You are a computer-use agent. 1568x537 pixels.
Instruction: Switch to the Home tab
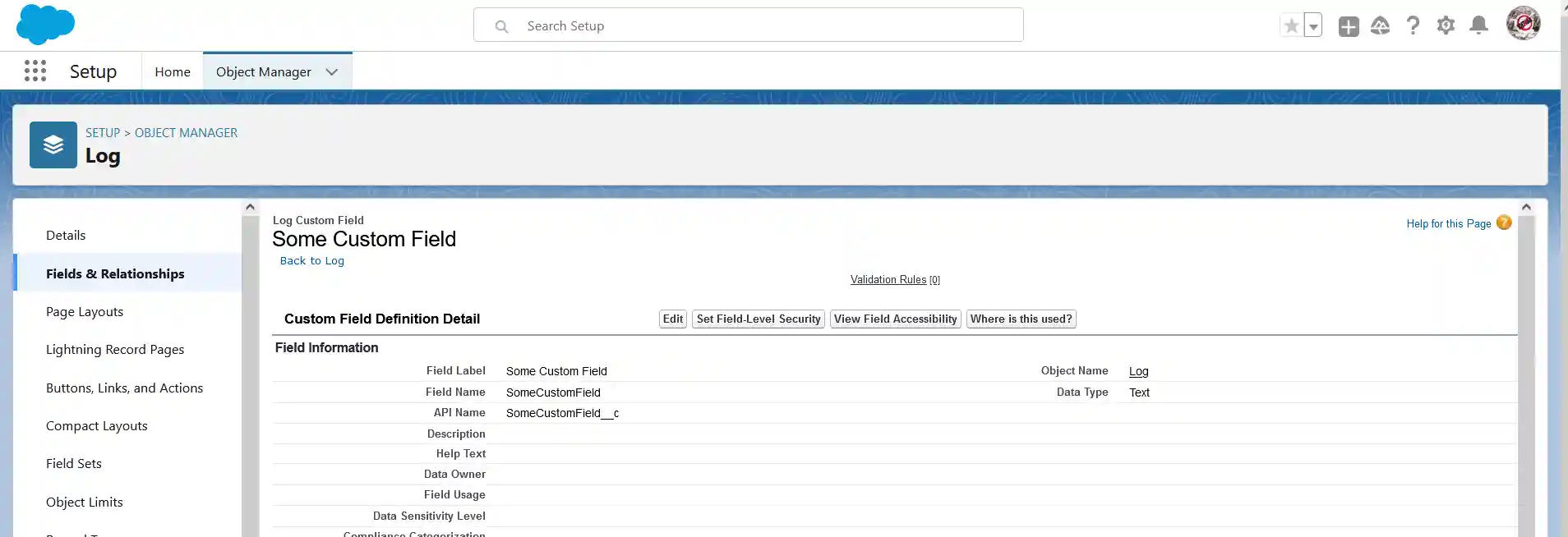click(x=173, y=72)
